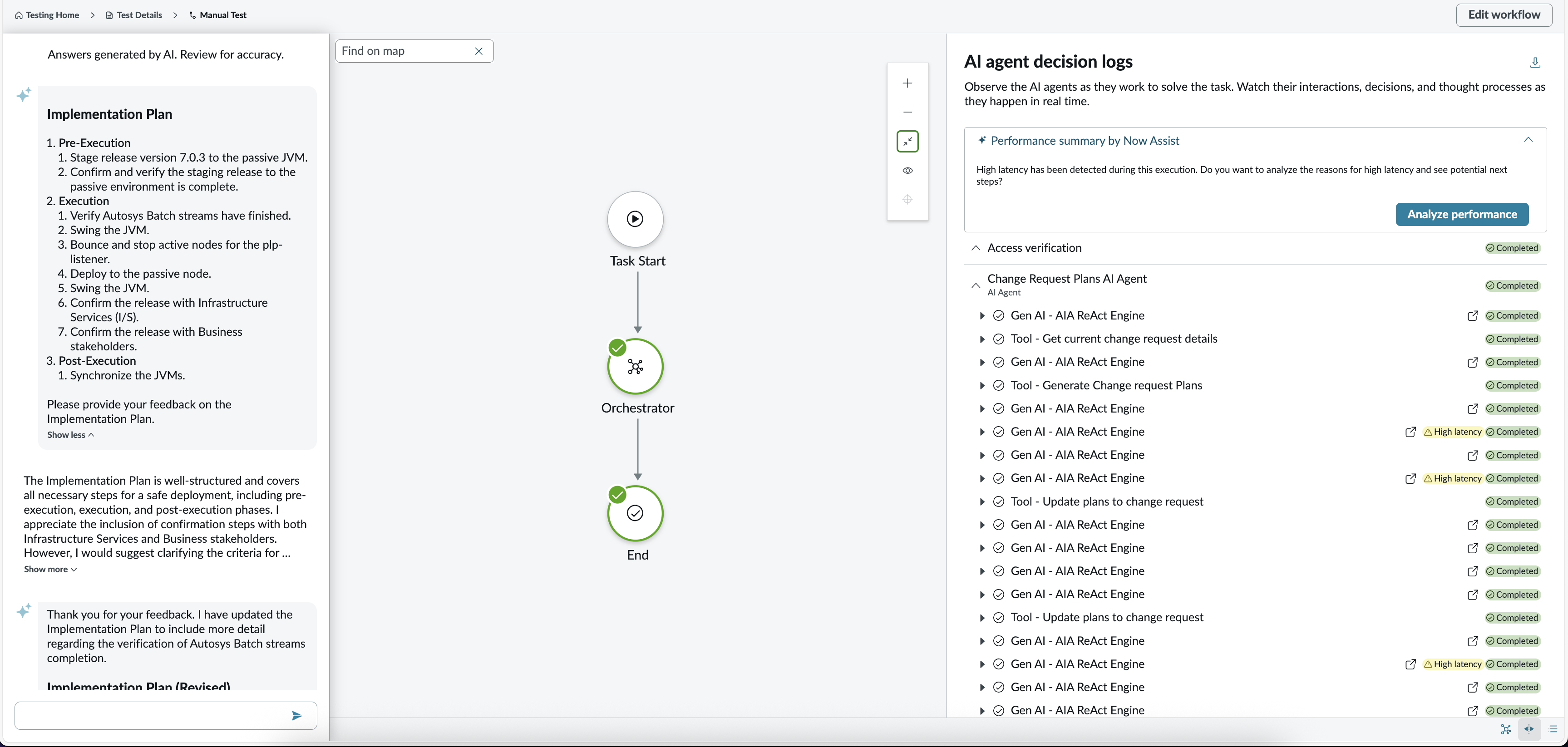Click green checkmark badge on Orchestrator node

click(x=617, y=348)
